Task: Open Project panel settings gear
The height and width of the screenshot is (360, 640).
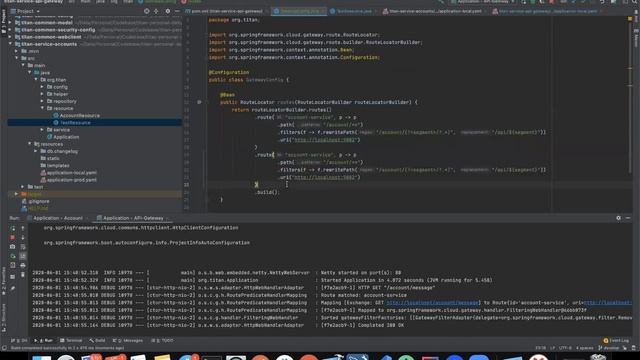Action: (x=168, y=11)
